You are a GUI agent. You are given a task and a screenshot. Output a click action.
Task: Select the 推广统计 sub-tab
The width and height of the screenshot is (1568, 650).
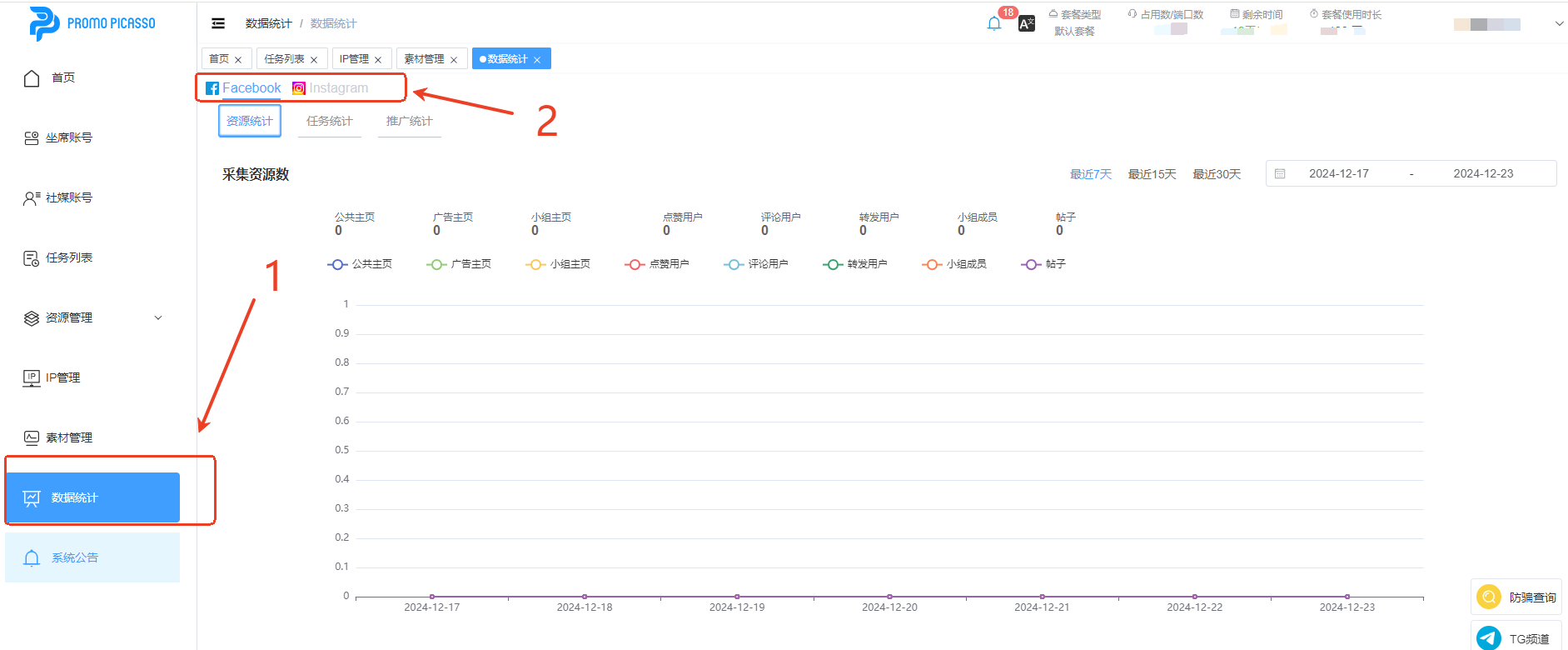(x=410, y=122)
